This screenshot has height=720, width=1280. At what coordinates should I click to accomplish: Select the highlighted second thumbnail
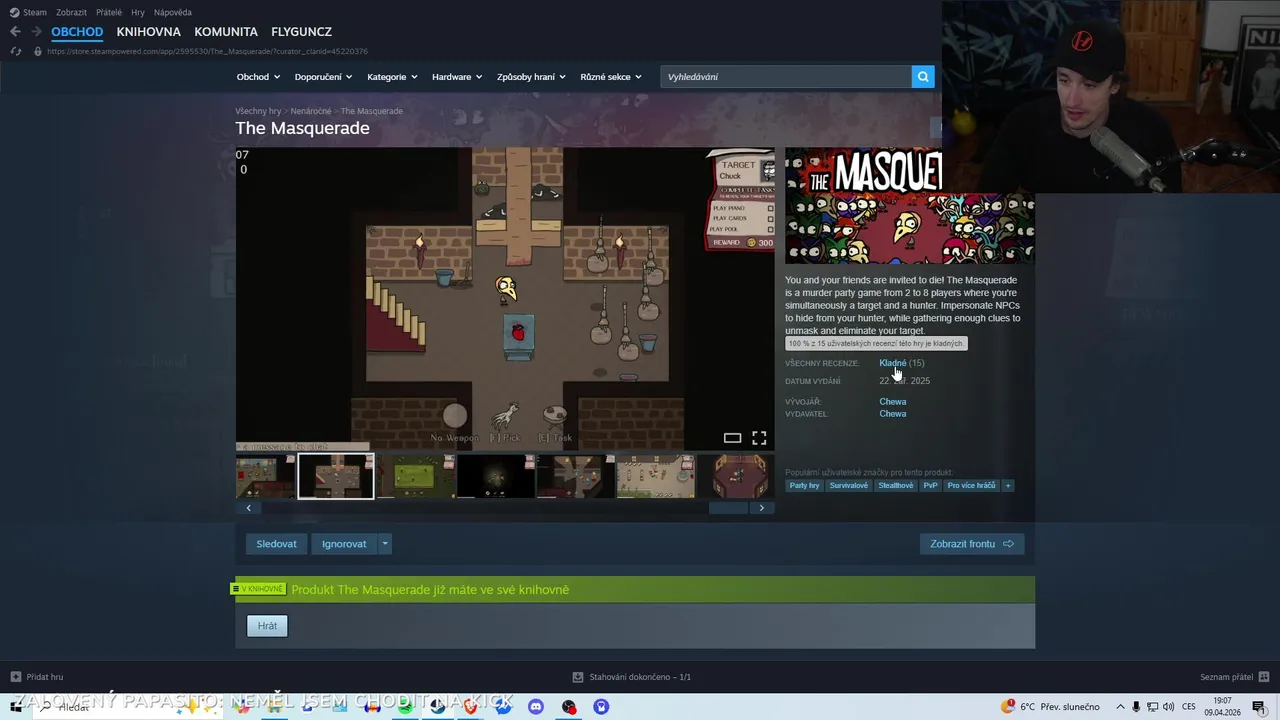coord(336,476)
